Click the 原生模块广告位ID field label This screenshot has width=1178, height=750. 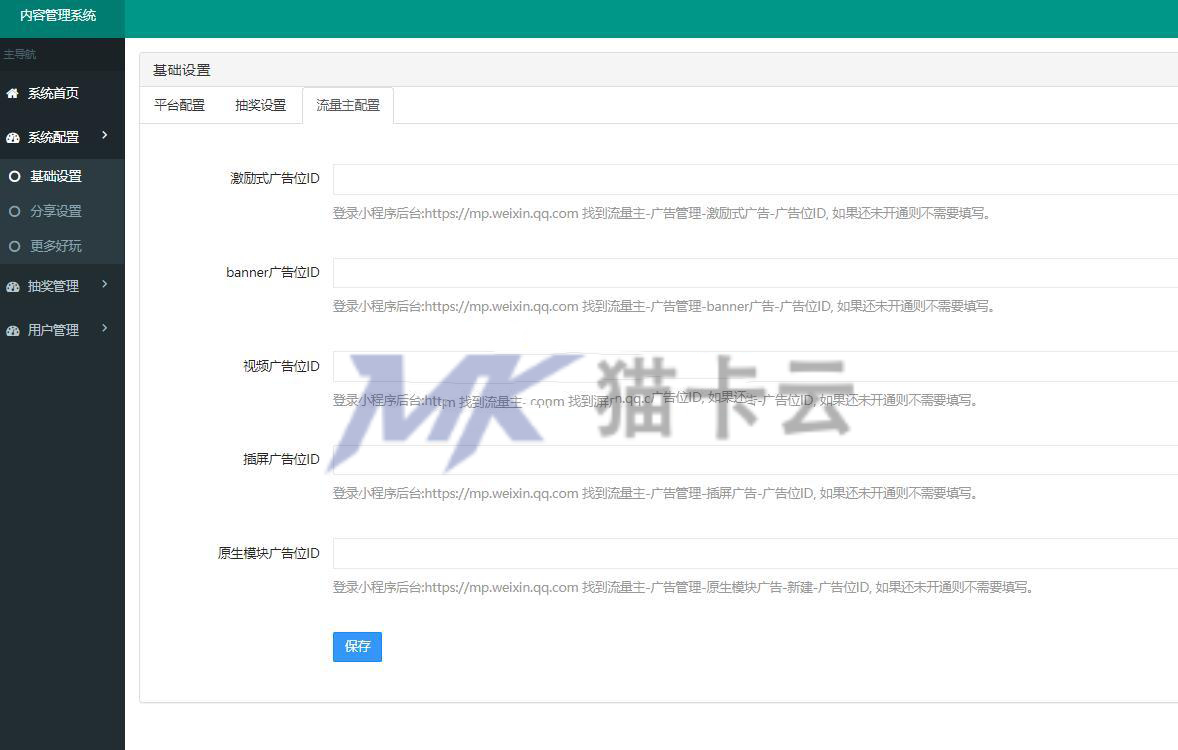(x=269, y=553)
